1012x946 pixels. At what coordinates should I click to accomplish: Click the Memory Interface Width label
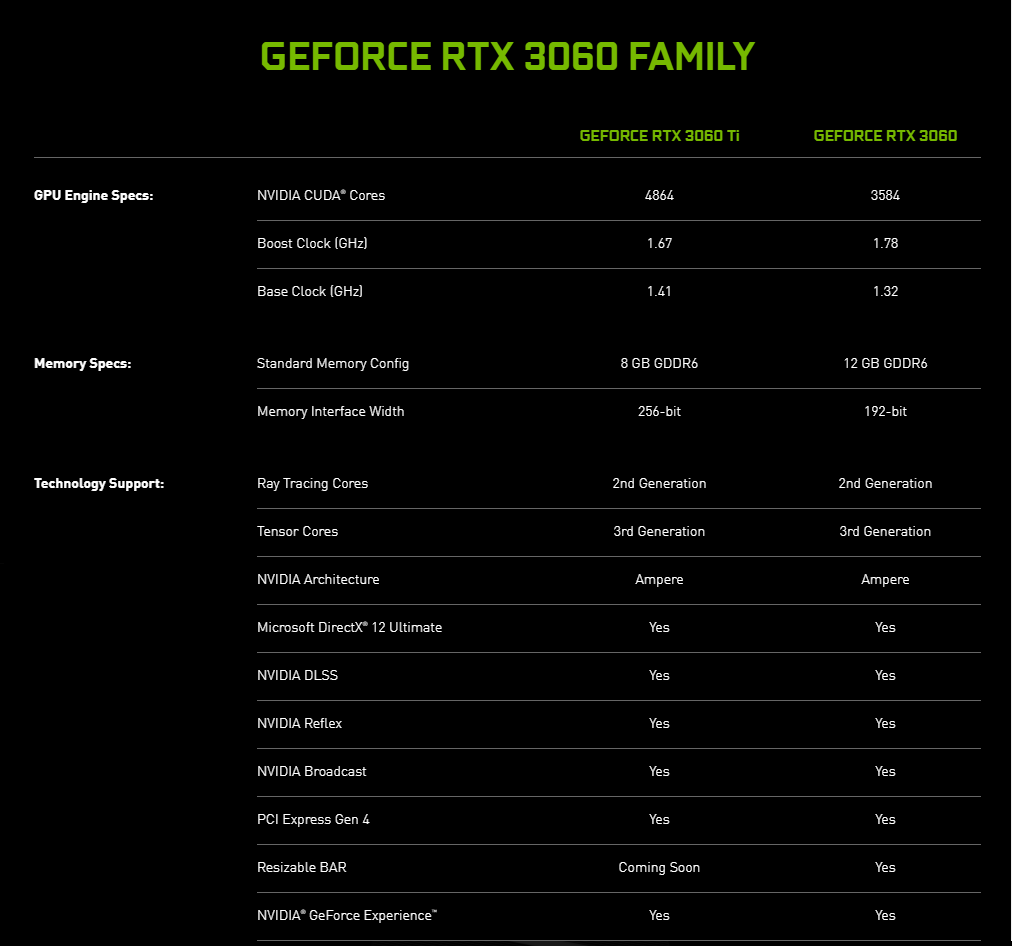point(330,412)
